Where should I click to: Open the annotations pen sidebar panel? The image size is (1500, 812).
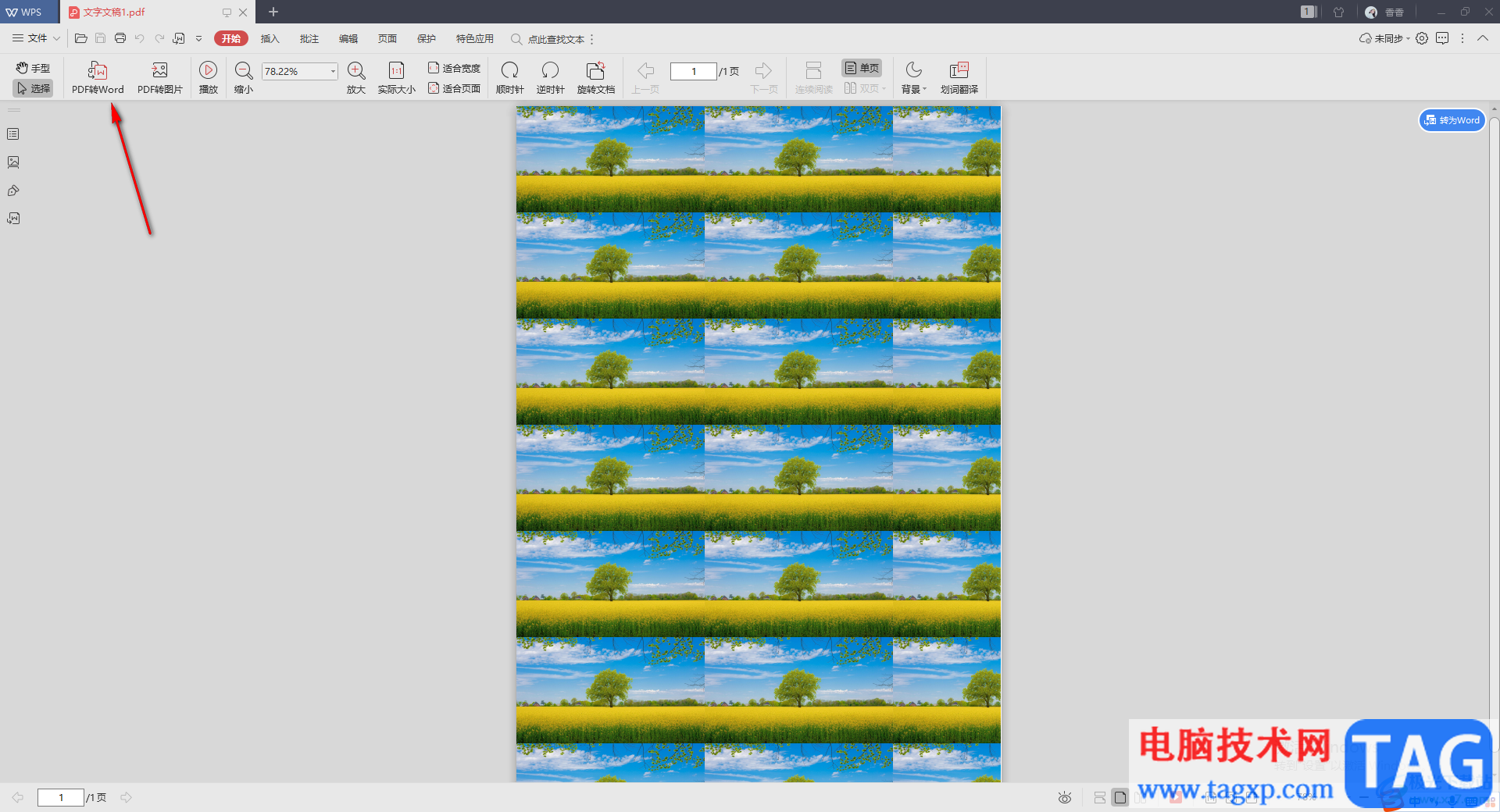(x=13, y=191)
